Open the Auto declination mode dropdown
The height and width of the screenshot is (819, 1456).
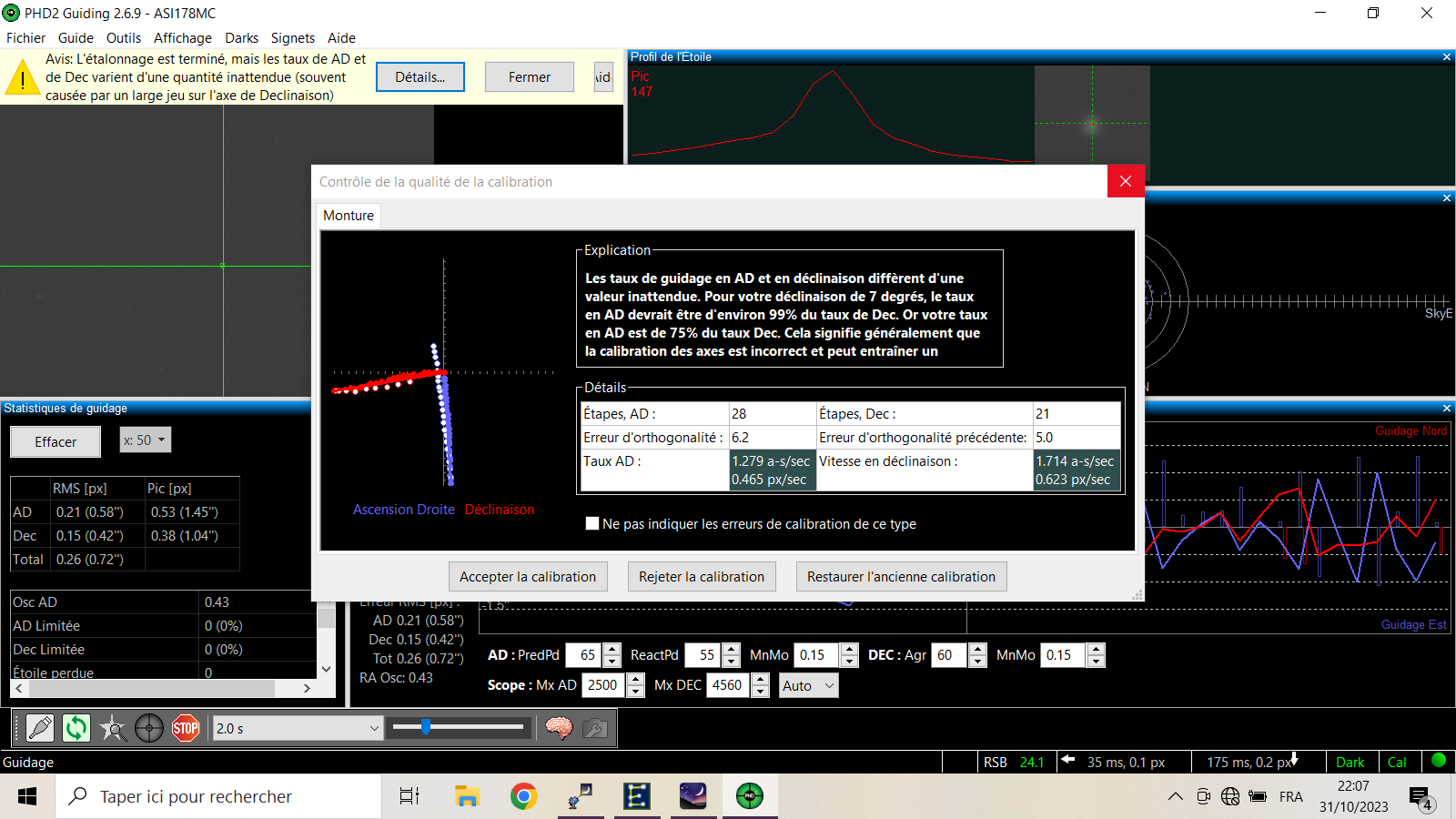(808, 685)
